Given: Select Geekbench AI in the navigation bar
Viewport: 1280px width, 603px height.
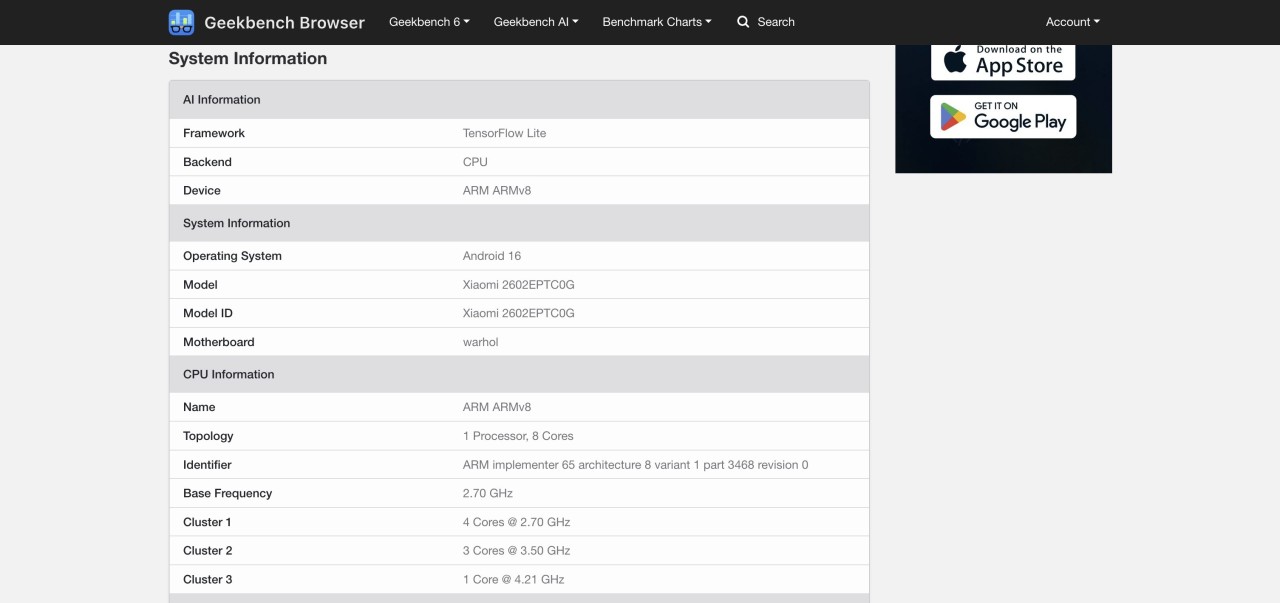Looking at the screenshot, I should click(x=535, y=21).
